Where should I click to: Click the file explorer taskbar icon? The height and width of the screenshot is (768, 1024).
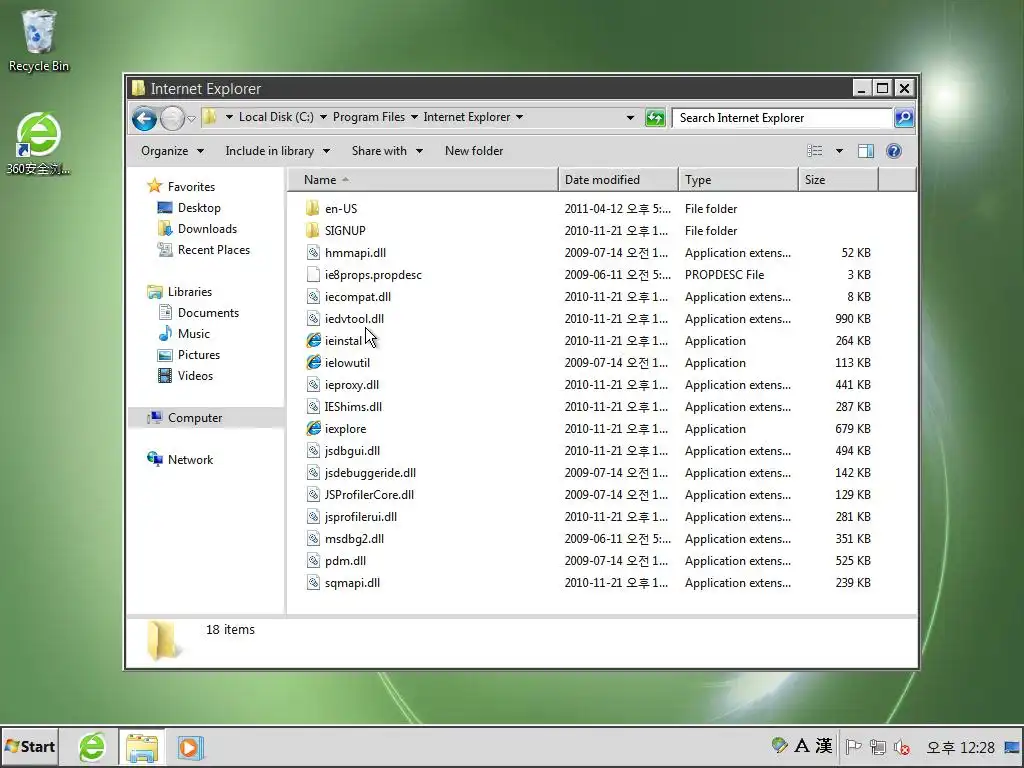click(142, 748)
